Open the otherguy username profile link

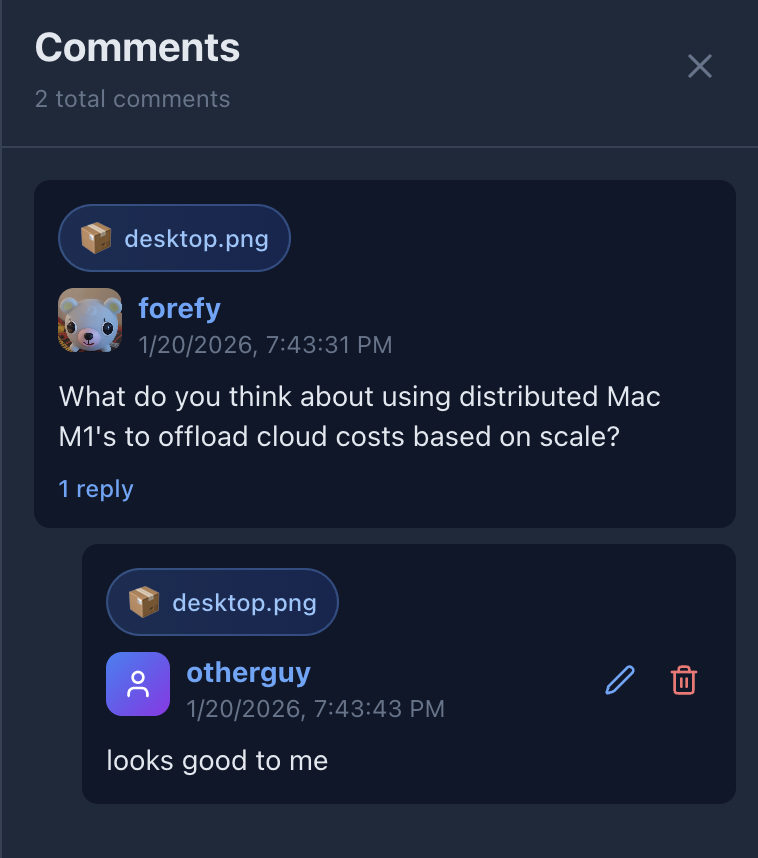coord(248,673)
